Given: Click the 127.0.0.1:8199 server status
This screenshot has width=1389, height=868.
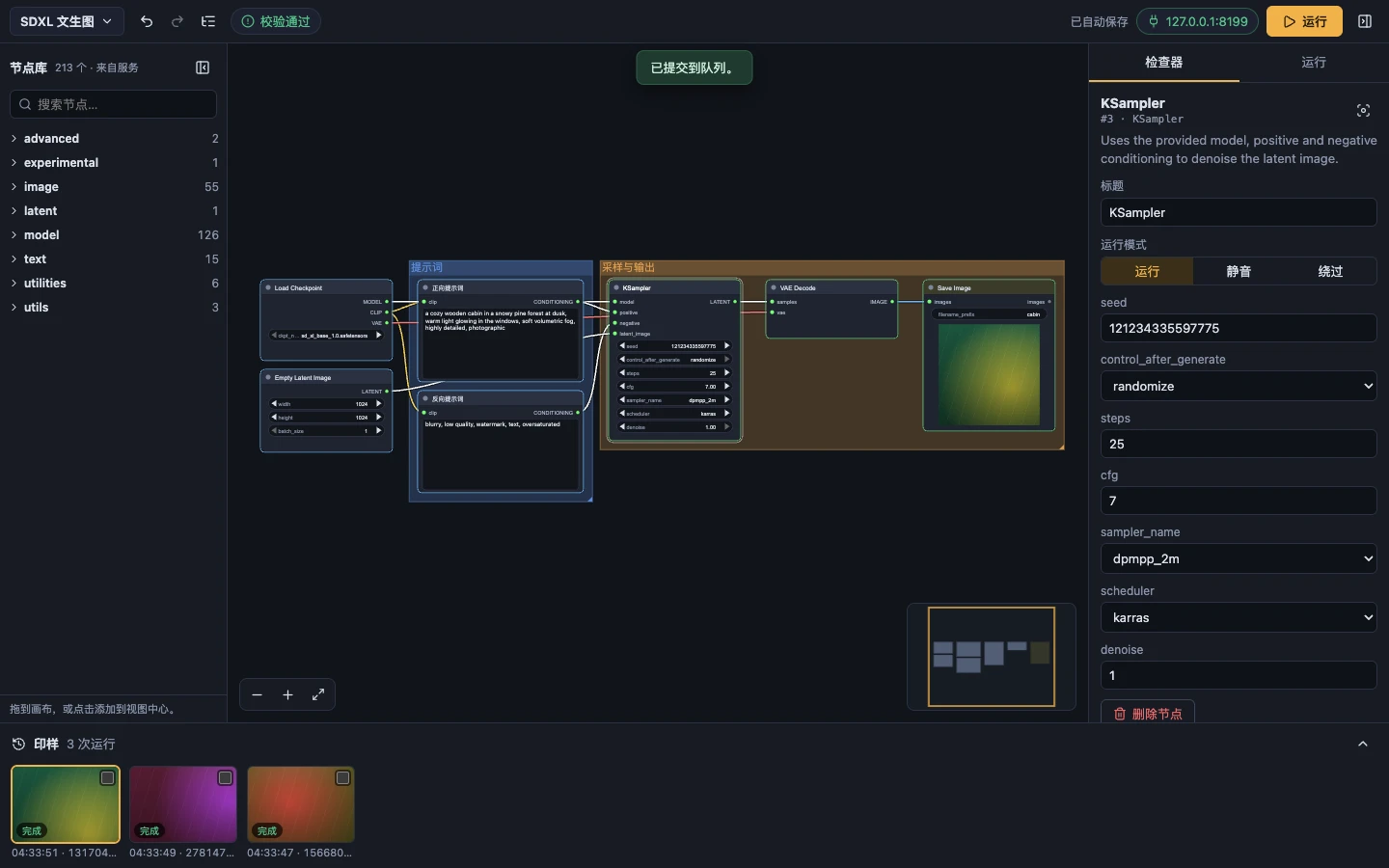Looking at the screenshot, I should coord(1197,21).
